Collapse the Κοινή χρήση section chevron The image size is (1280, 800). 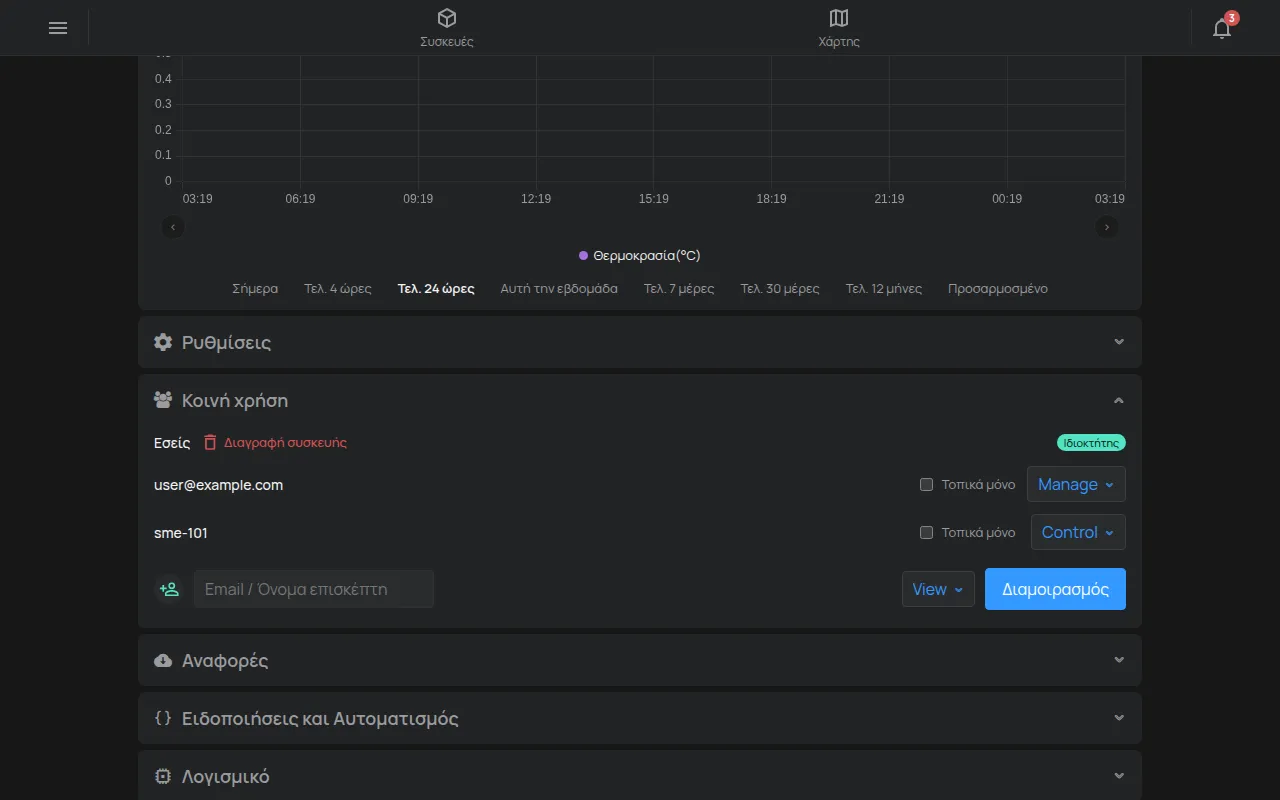pyautogui.click(x=1119, y=400)
